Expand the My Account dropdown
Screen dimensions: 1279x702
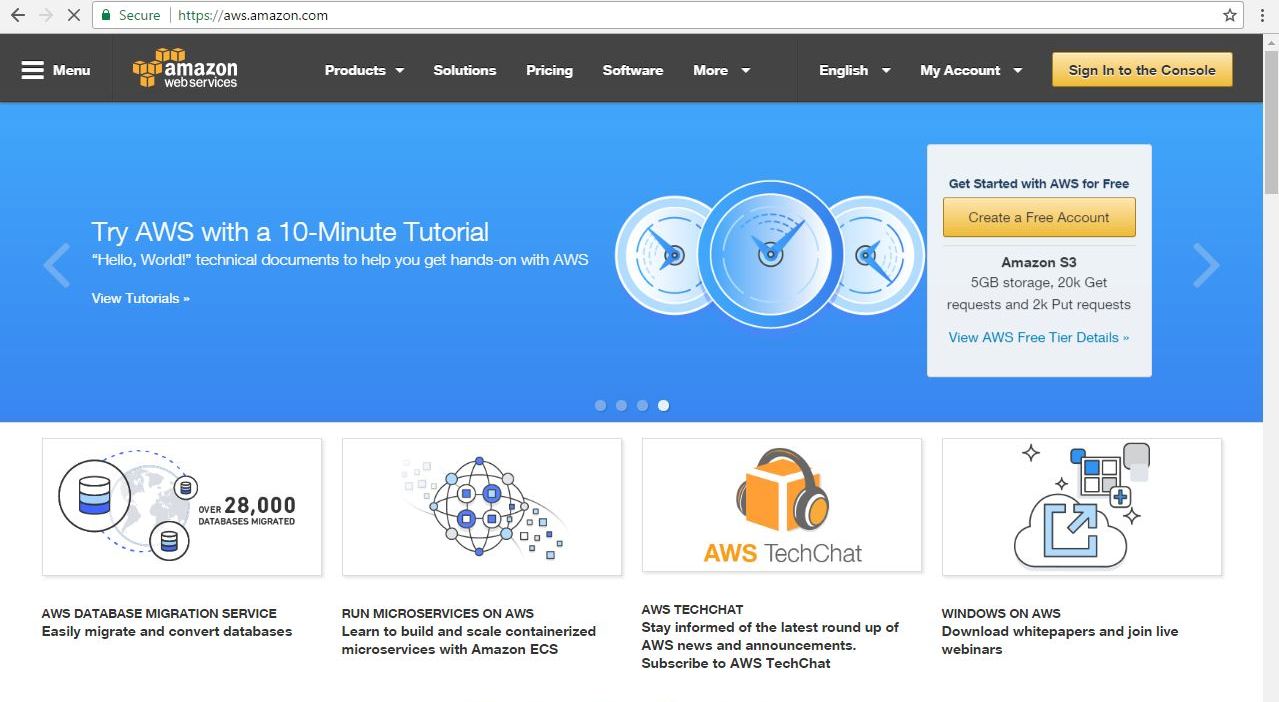[971, 70]
